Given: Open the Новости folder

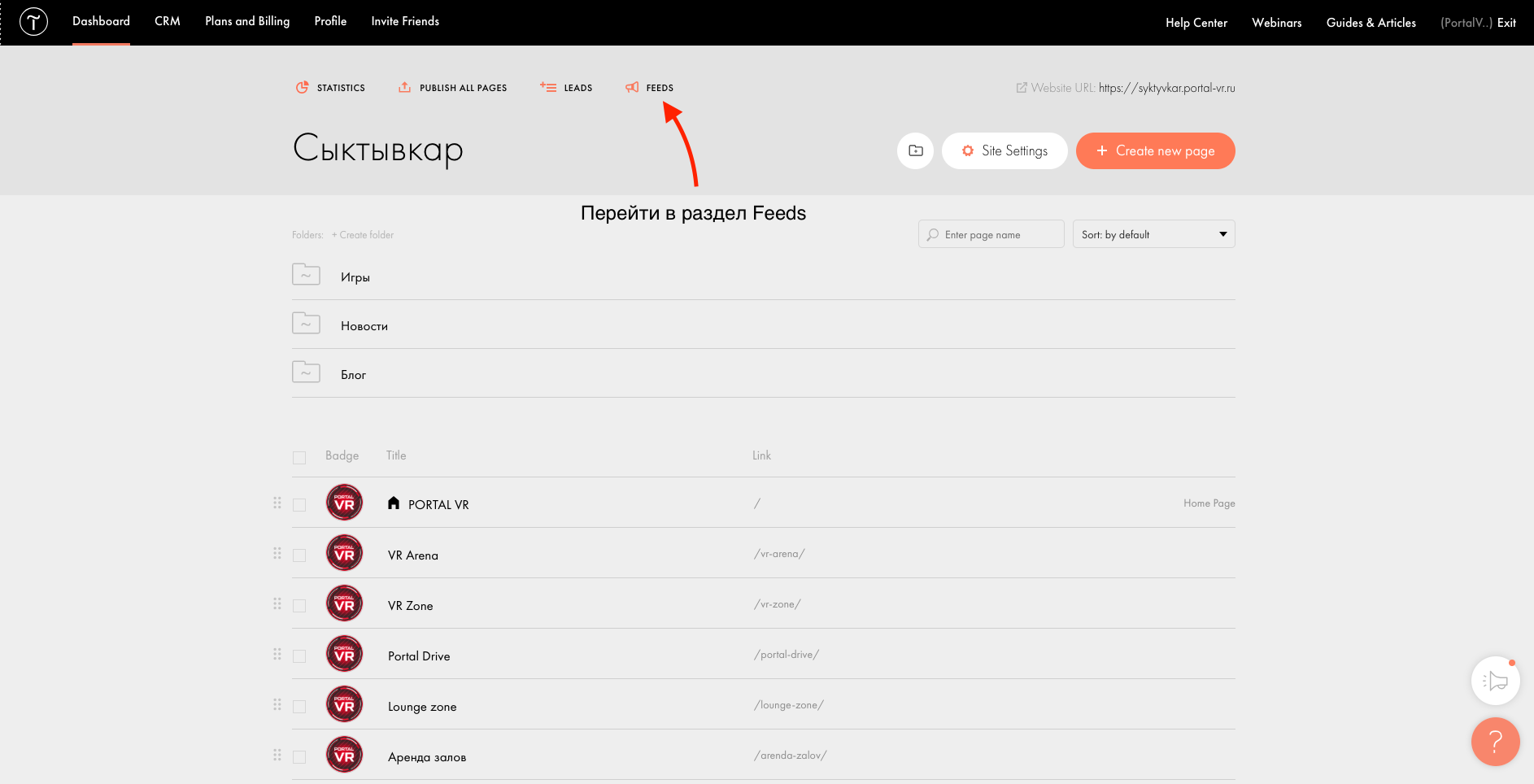Looking at the screenshot, I should pos(364,326).
